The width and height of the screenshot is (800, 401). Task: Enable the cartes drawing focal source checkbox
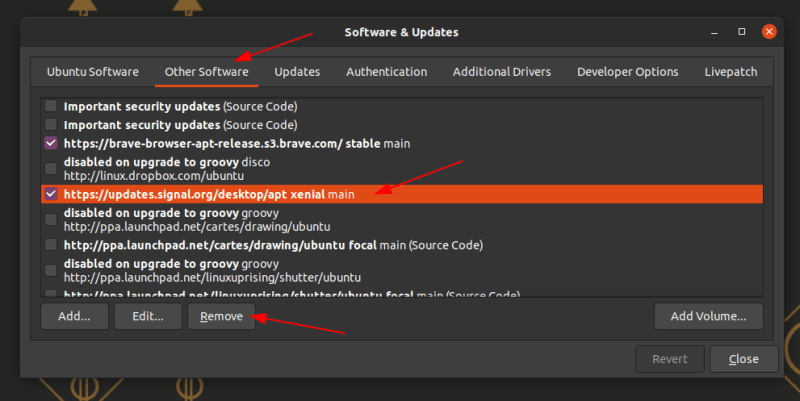click(51, 245)
